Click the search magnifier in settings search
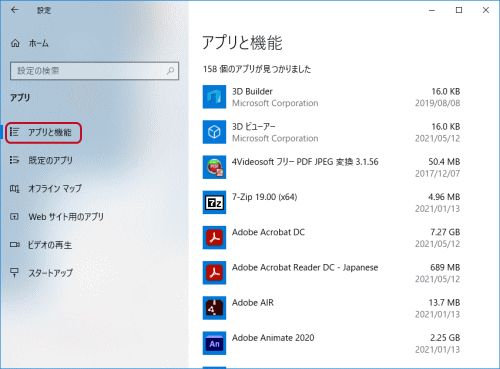The image size is (500, 369). (x=170, y=71)
